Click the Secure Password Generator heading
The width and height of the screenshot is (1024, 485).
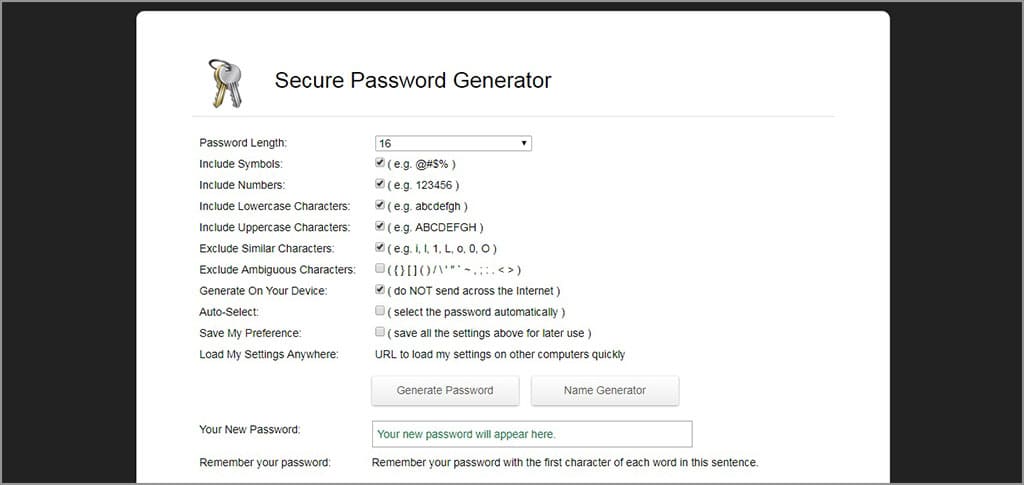413,80
